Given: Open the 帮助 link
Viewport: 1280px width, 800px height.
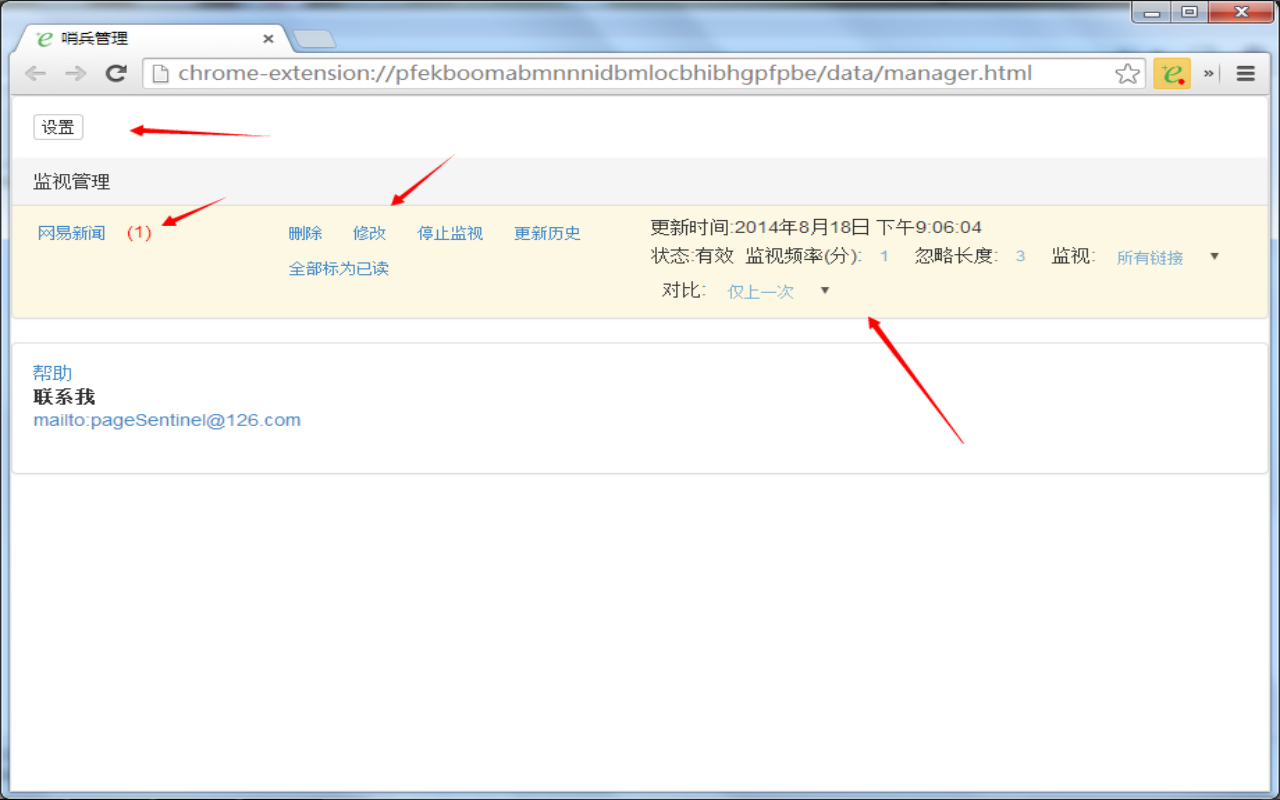Looking at the screenshot, I should [x=52, y=373].
